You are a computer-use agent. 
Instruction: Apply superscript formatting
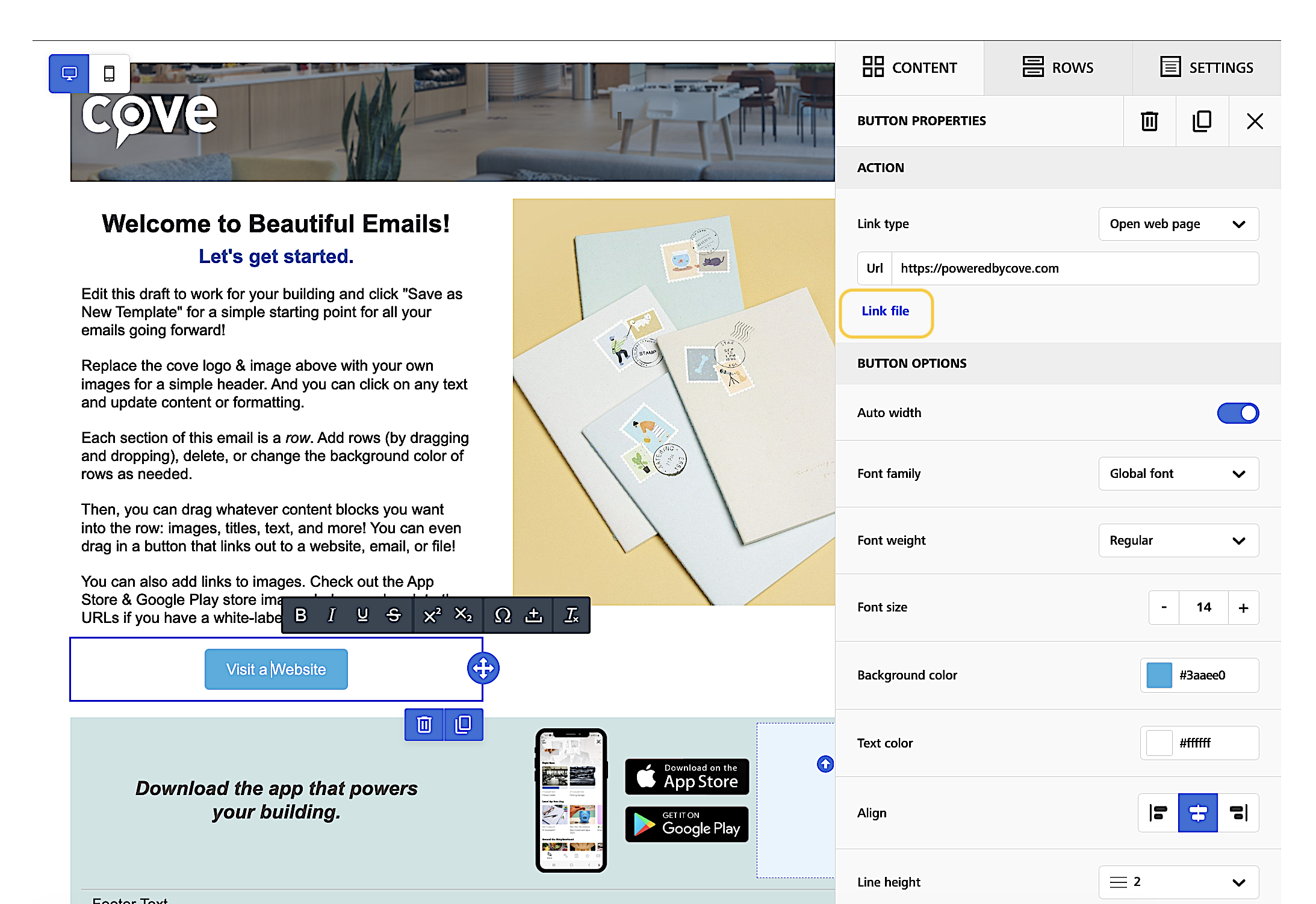(x=432, y=615)
